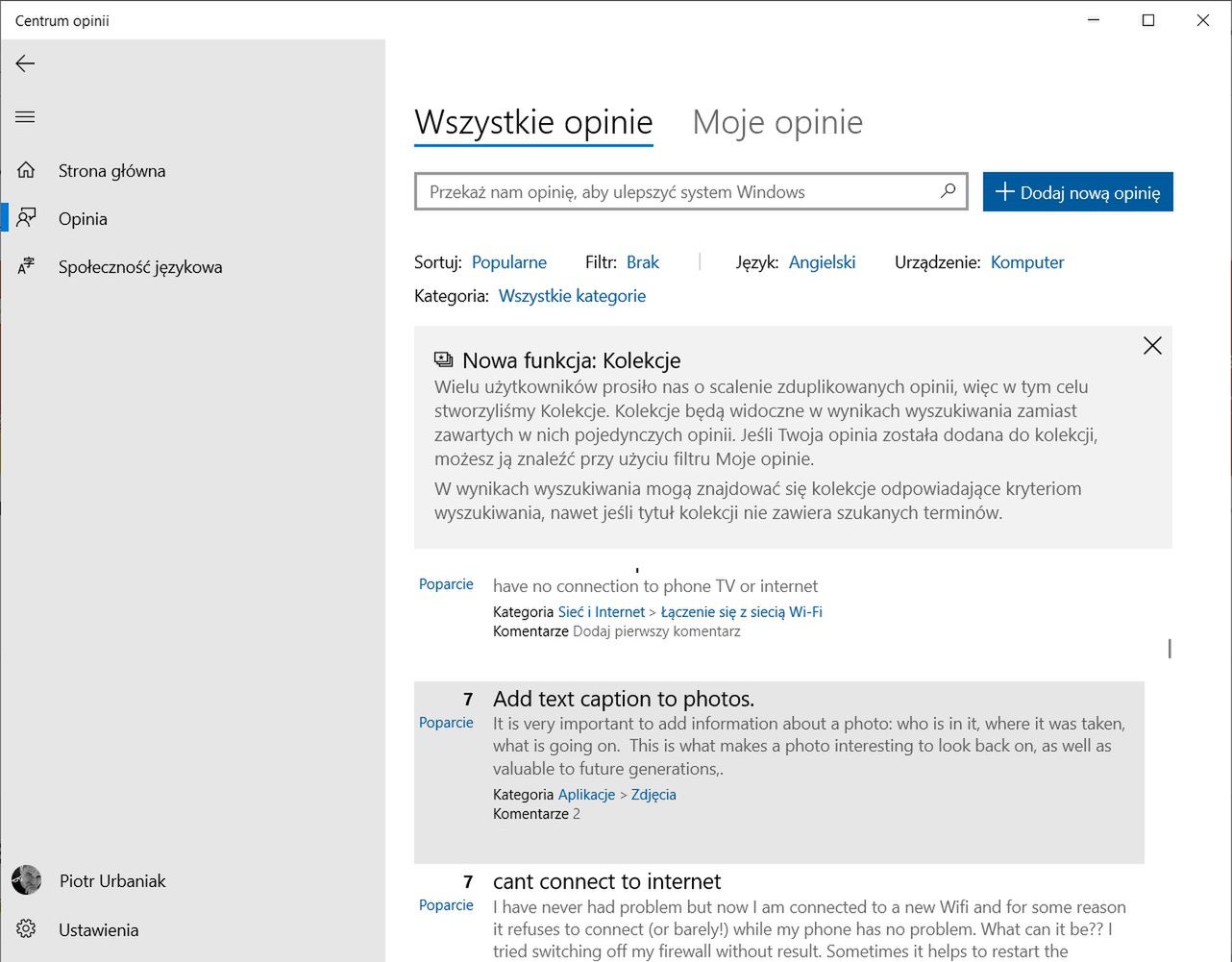Image resolution: width=1232 pixels, height=962 pixels.
Task: Switch to Moje opinie tab
Action: click(x=777, y=122)
